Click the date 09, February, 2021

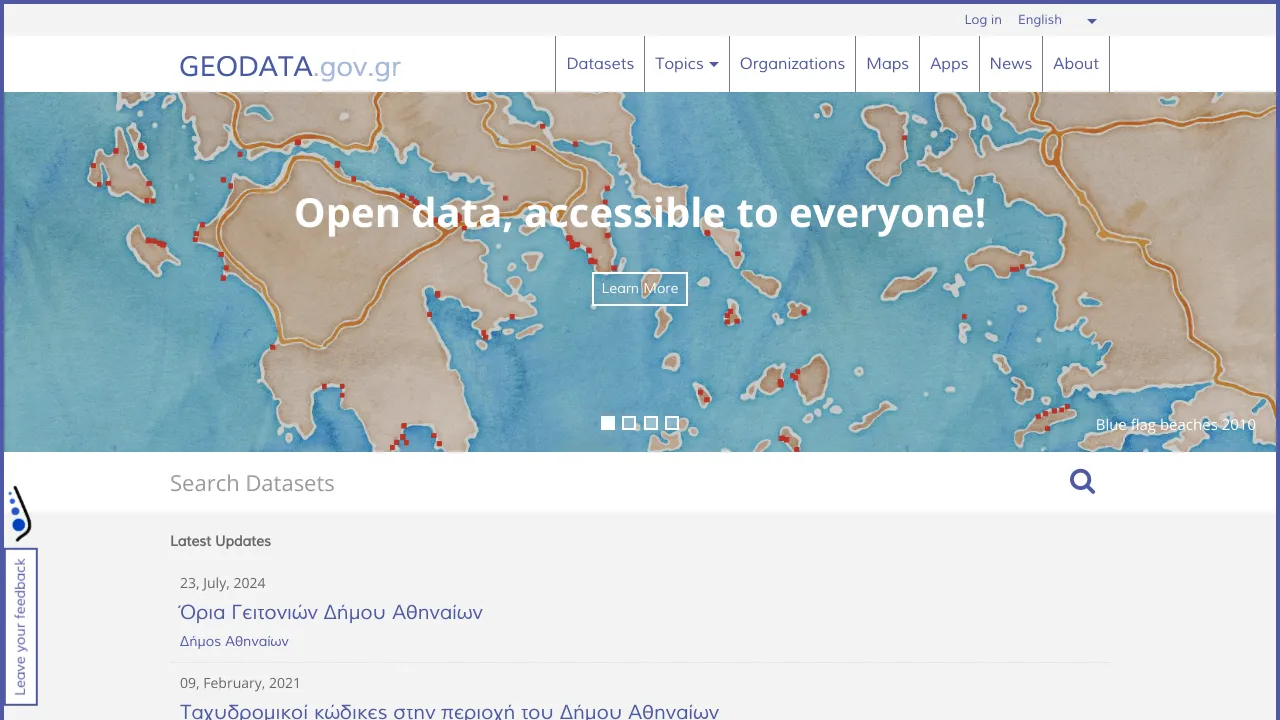[x=240, y=683]
